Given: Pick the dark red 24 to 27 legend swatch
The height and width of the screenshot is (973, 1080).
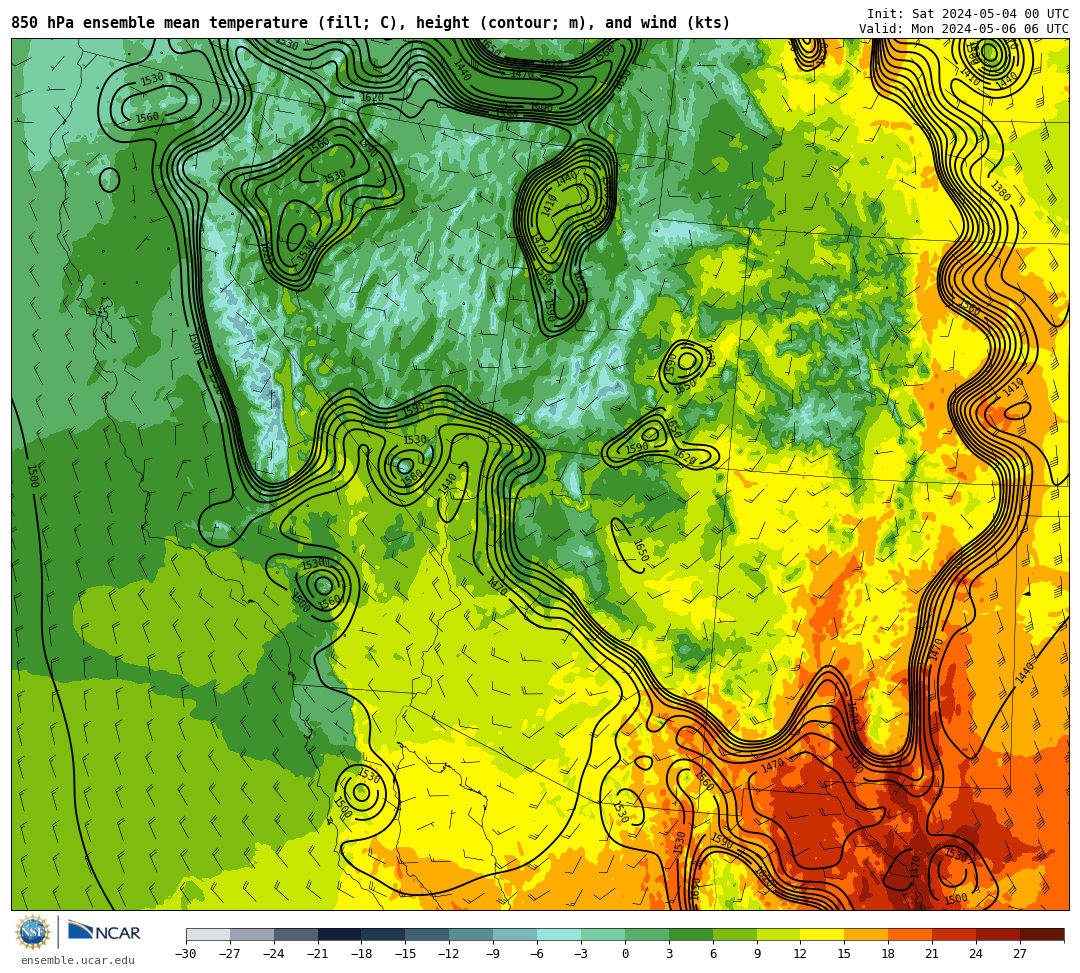Looking at the screenshot, I should tap(998, 934).
